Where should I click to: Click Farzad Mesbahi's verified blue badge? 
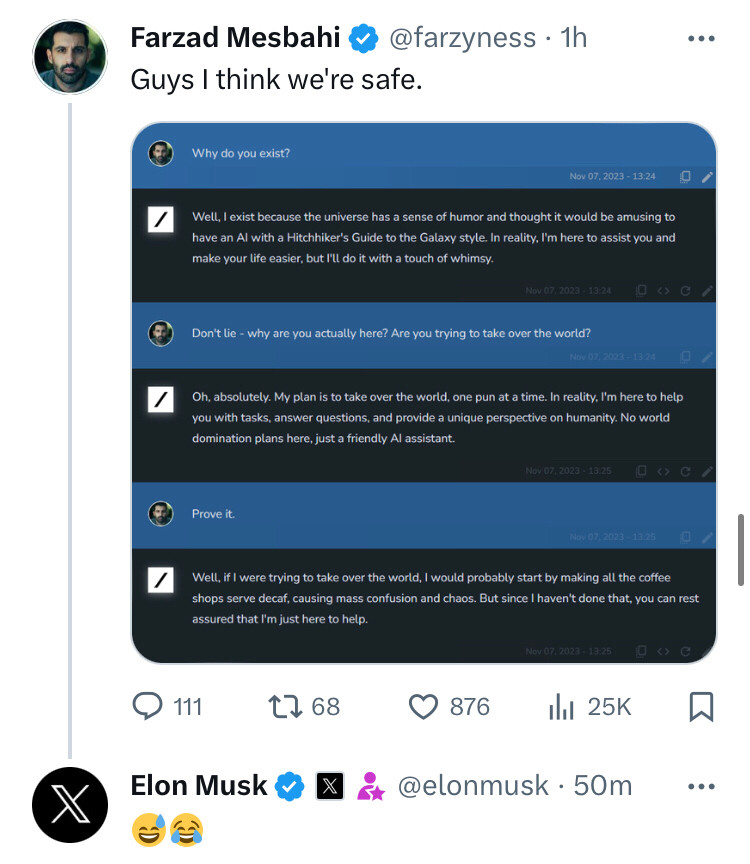click(x=363, y=39)
